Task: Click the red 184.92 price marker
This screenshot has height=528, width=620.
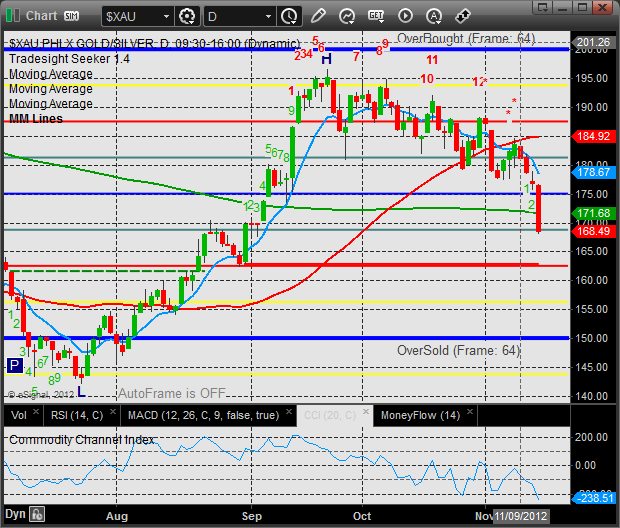Action: click(594, 136)
